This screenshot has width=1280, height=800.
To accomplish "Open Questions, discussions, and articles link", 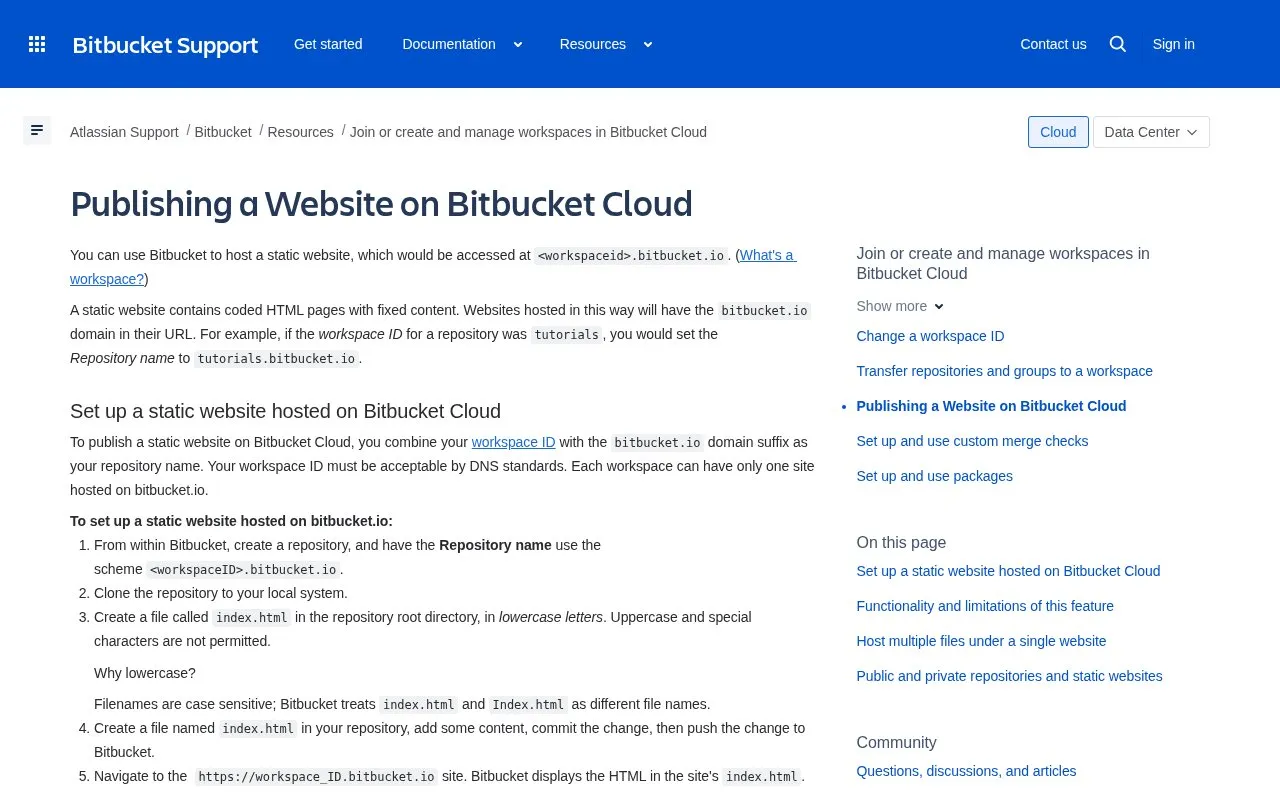I will pyautogui.click(x=966, y=771).
